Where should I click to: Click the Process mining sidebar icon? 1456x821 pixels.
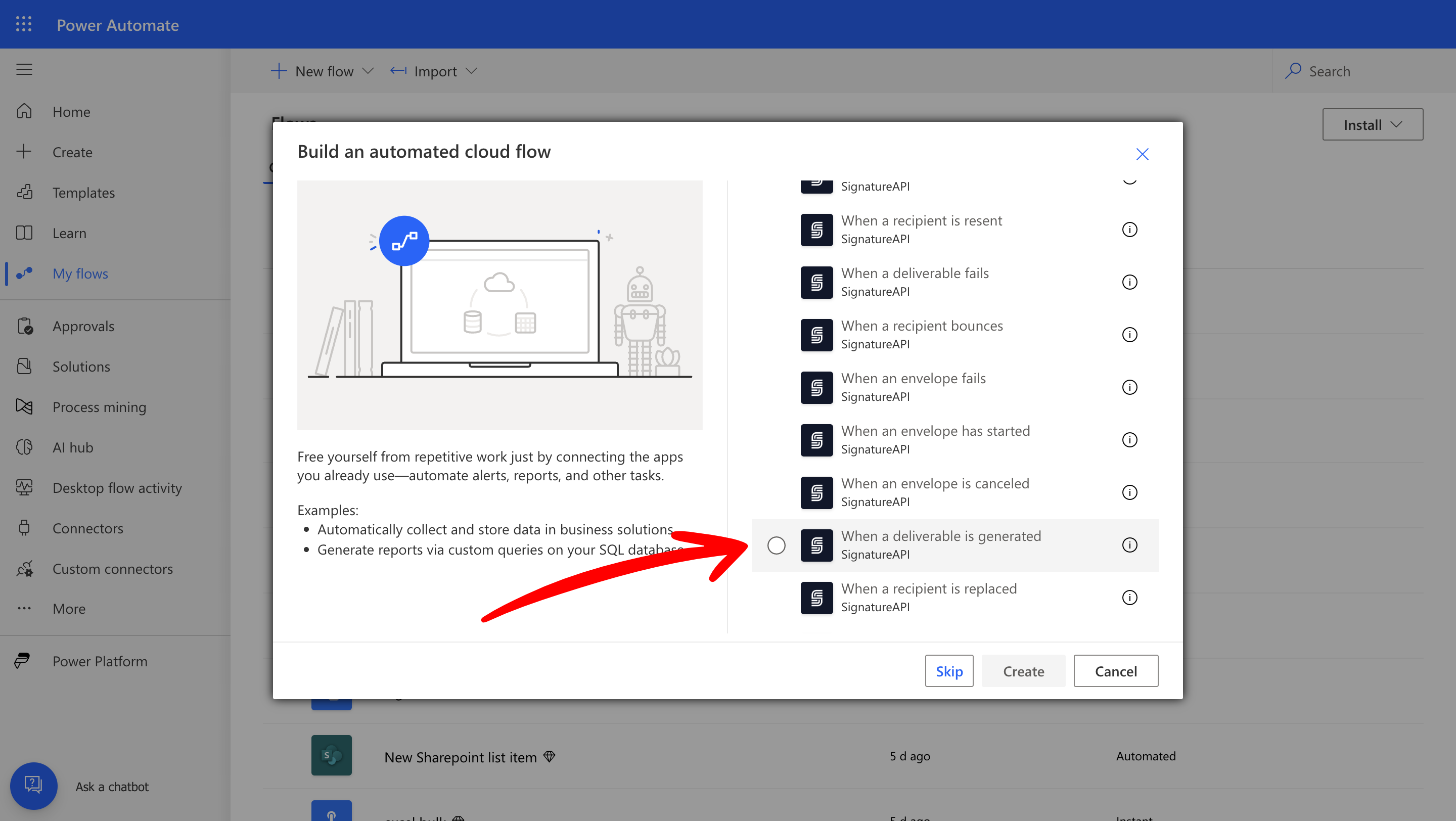tap(24, 406)
